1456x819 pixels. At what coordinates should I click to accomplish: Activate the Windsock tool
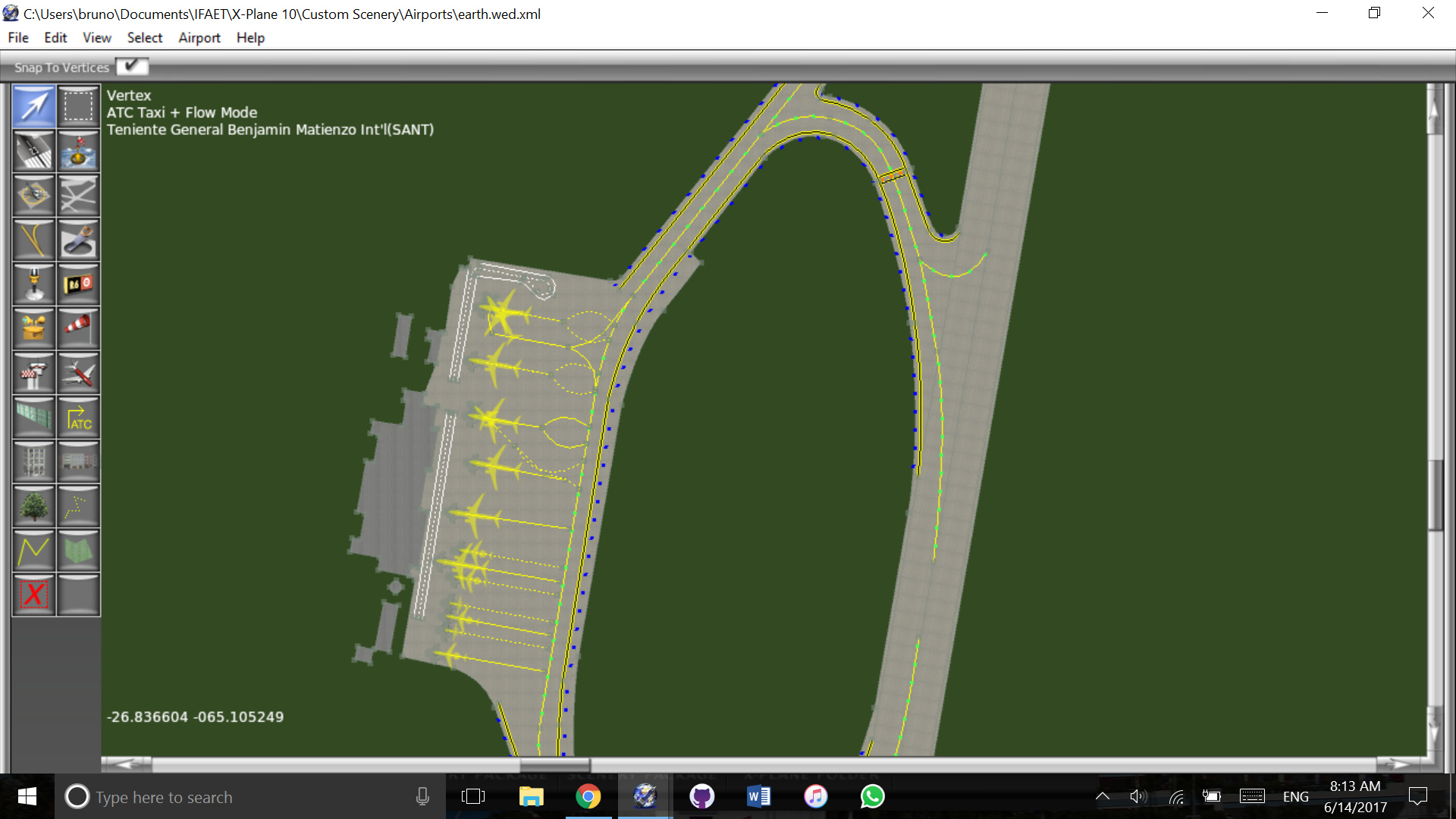[78, 328]
